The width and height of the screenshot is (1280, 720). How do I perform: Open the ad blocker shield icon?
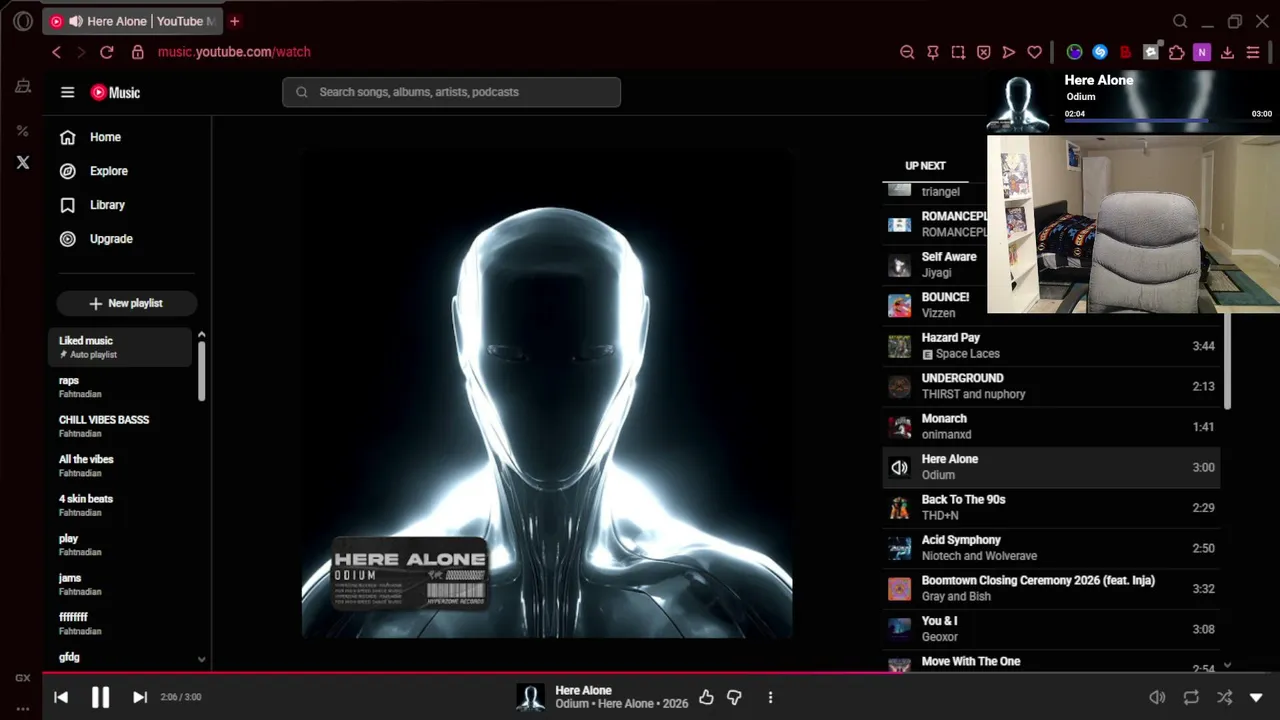(x=984, y=52)
